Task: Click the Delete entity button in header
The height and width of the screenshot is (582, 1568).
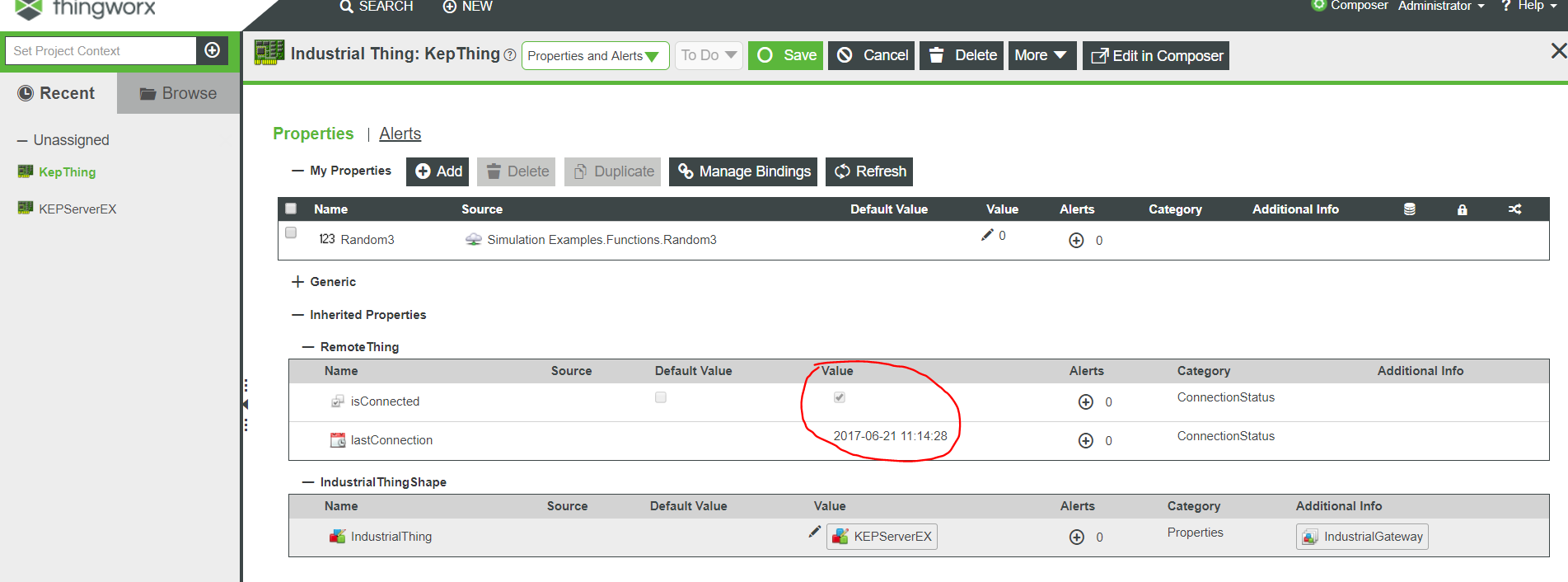Action: click(962, 55)
